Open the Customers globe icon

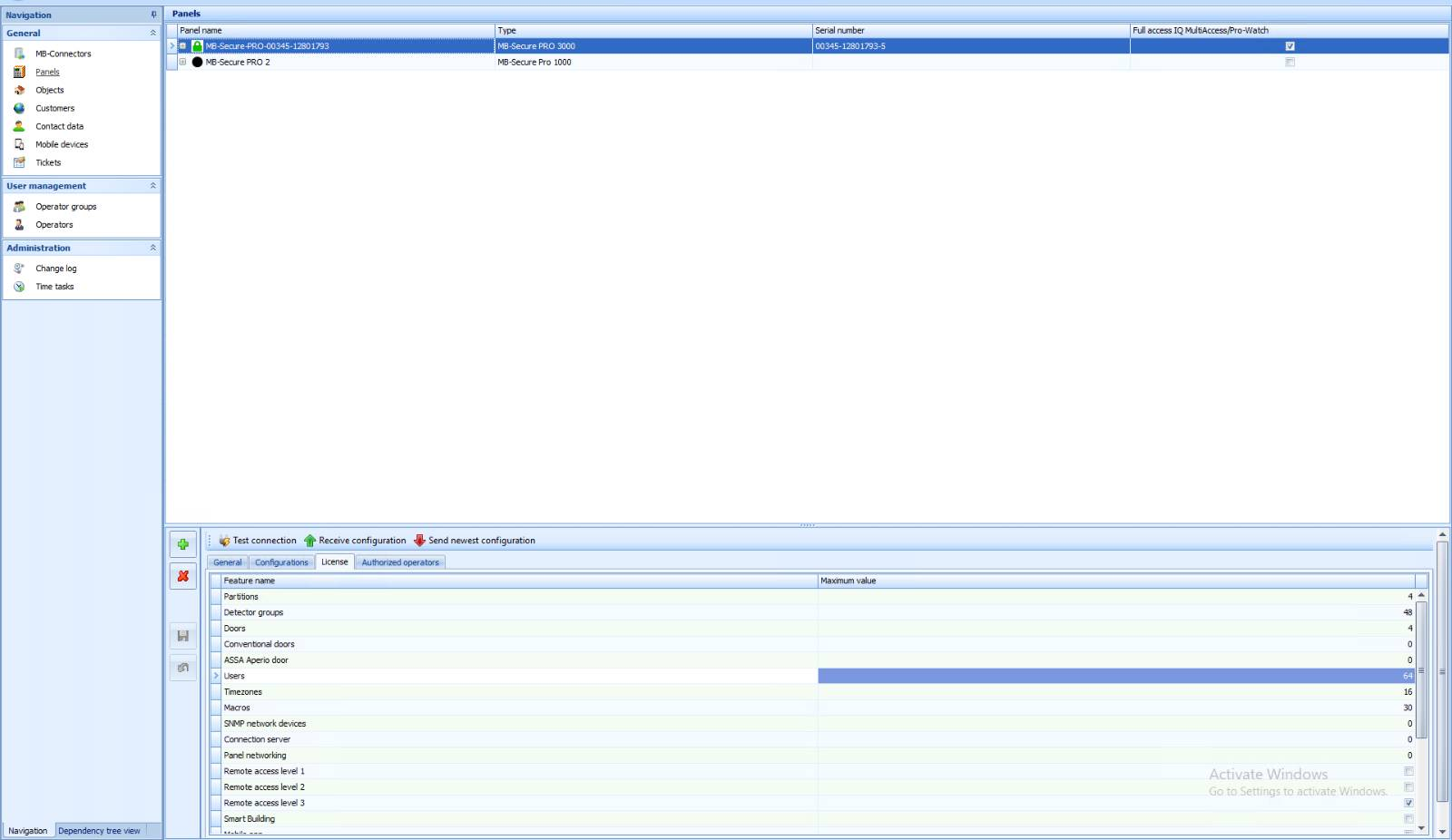point(19,108)
